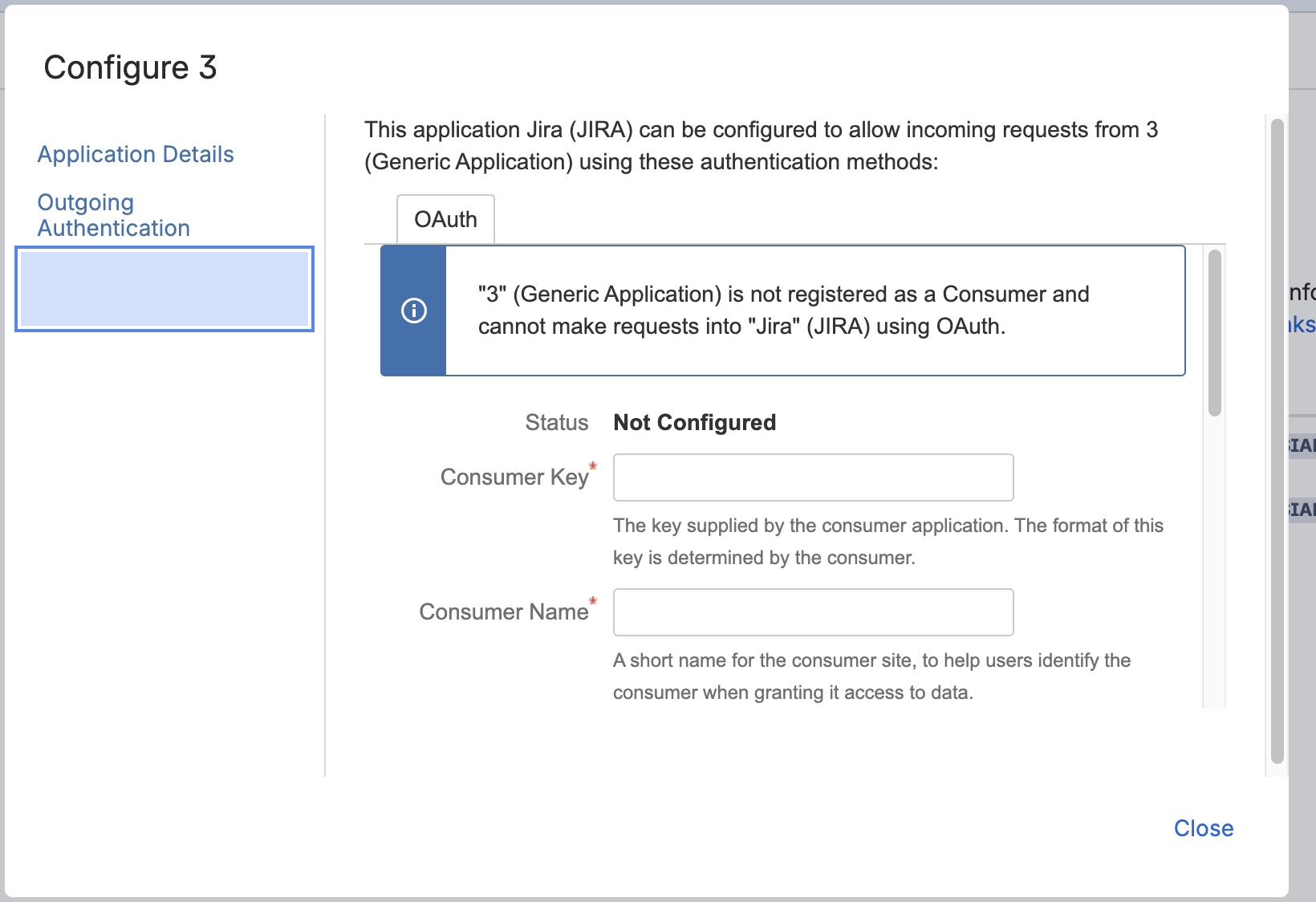The image size is (1316, 902).
Task: Click the "Not Configured" status text
Action: tap(694, 423)
